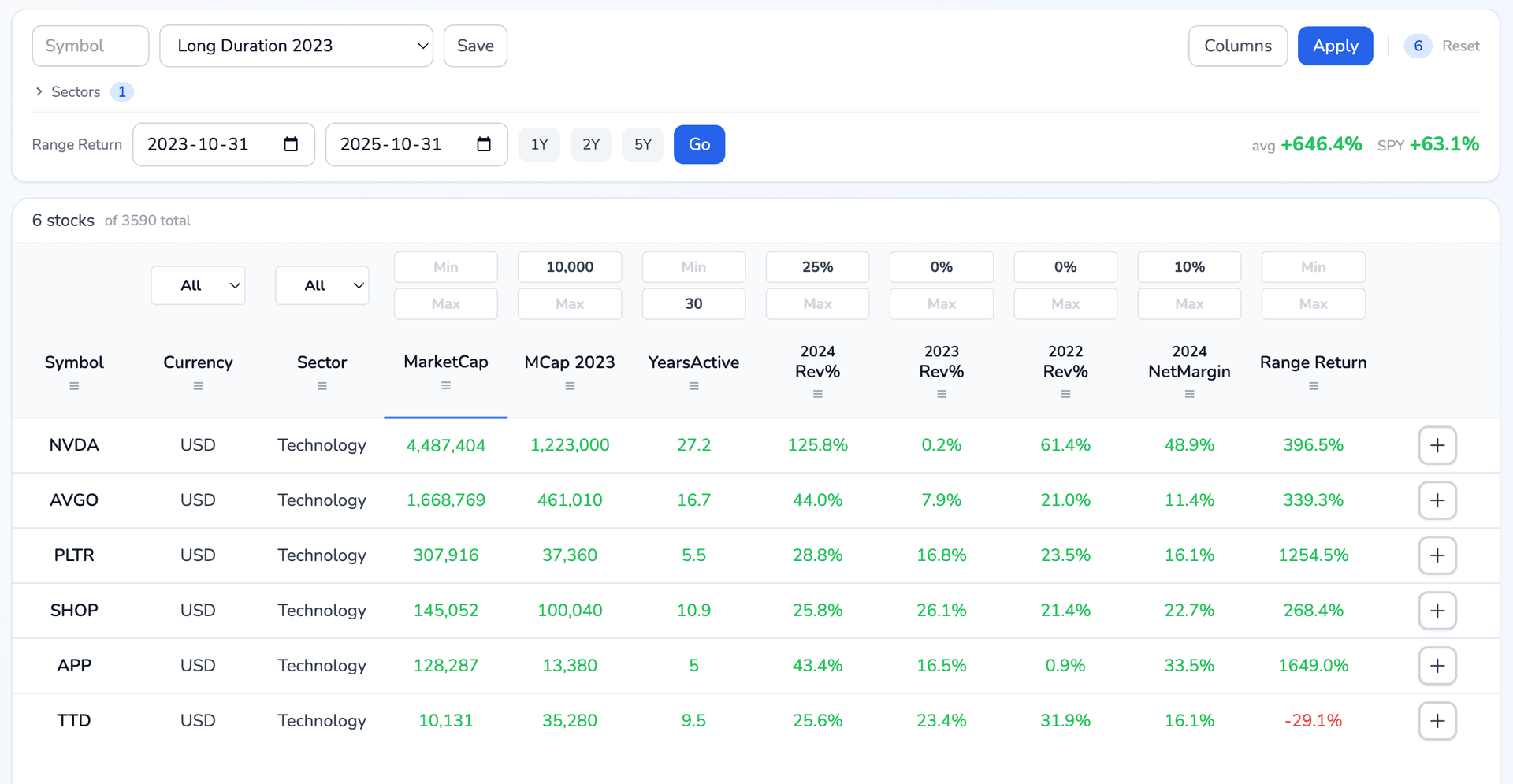The image size is (1513, 784).
Task: Click the TTD symbol cell
Action: [x=74, y=721]
